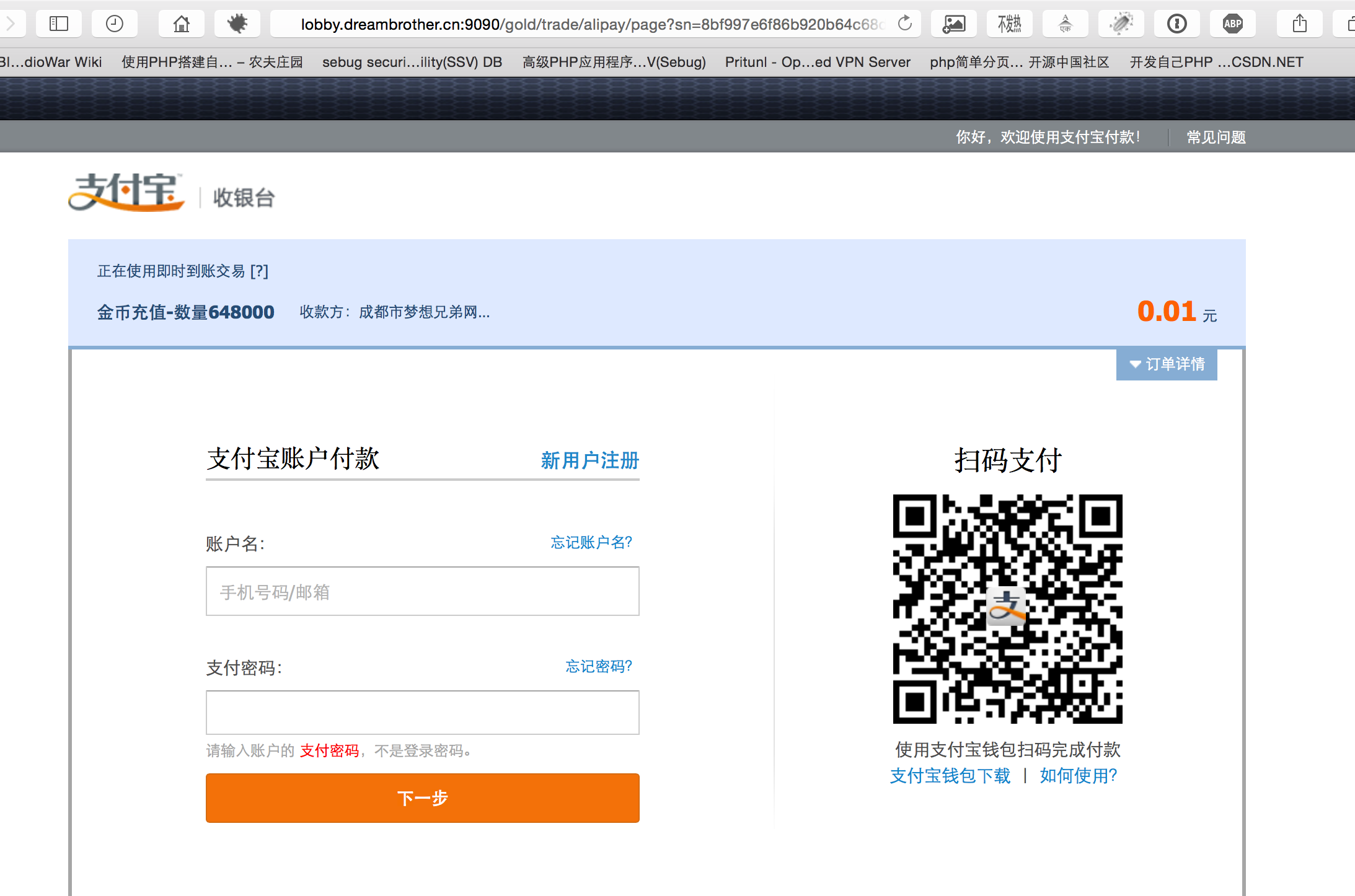Image resolution: width=1355 pixels, height=896 pixels.
Task: Click the 忘记账户名? link
Action: pyautogui.click(x=591, y=543)
